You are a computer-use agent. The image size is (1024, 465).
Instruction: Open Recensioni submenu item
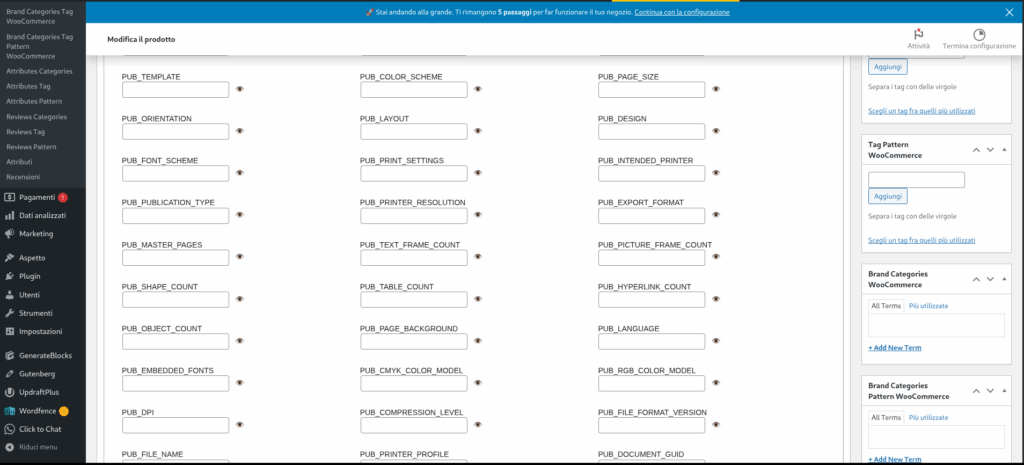click(23, 177)
